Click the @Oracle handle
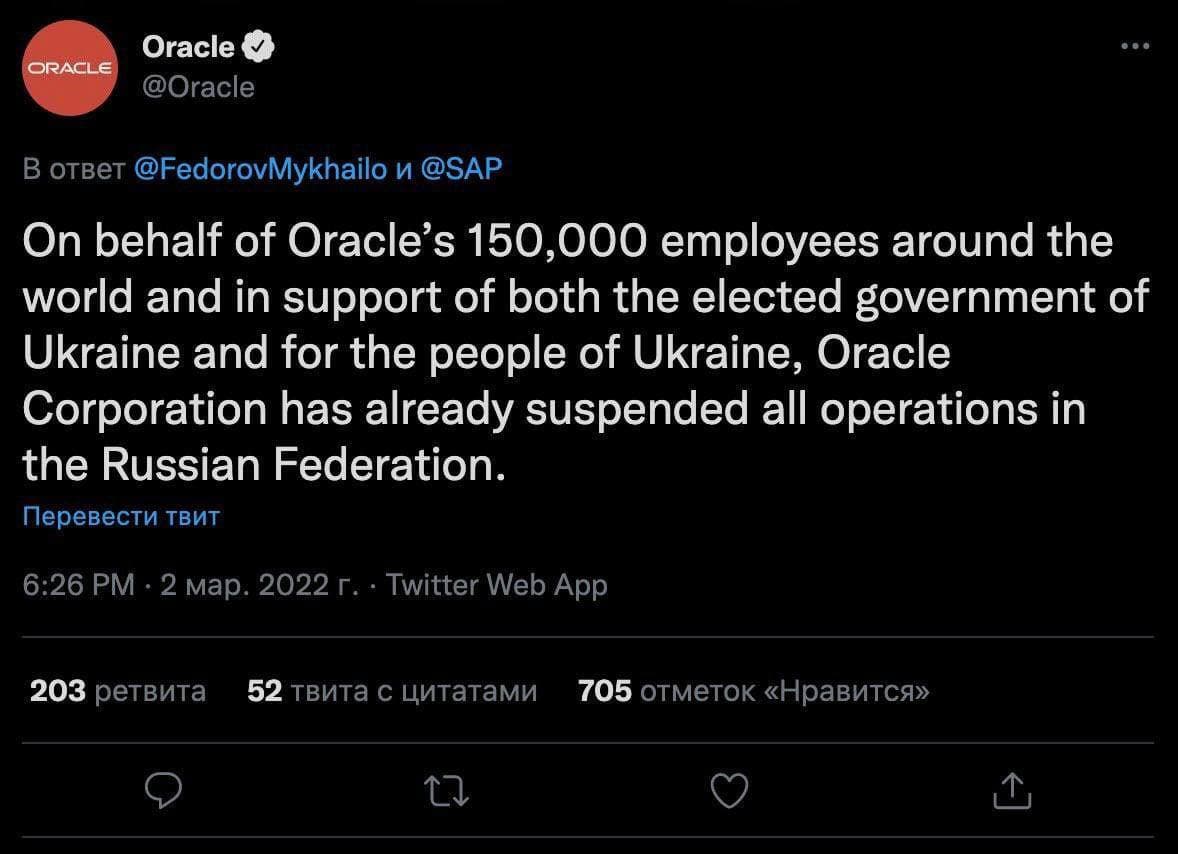This screenshot has height=854, width=1178. click(x=198, y=87)
